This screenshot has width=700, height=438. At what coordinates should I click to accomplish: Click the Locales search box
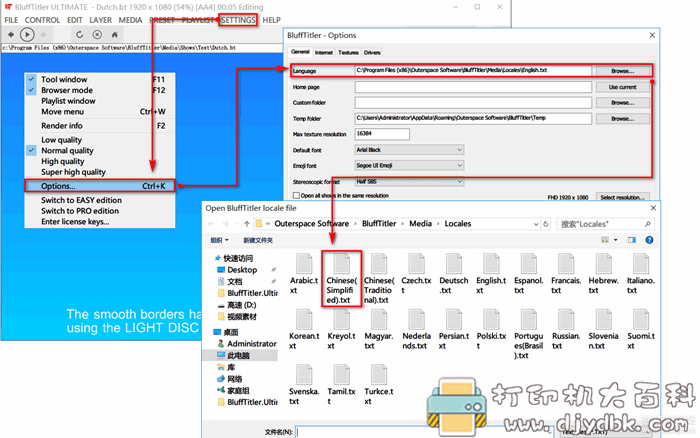point(605,224)
